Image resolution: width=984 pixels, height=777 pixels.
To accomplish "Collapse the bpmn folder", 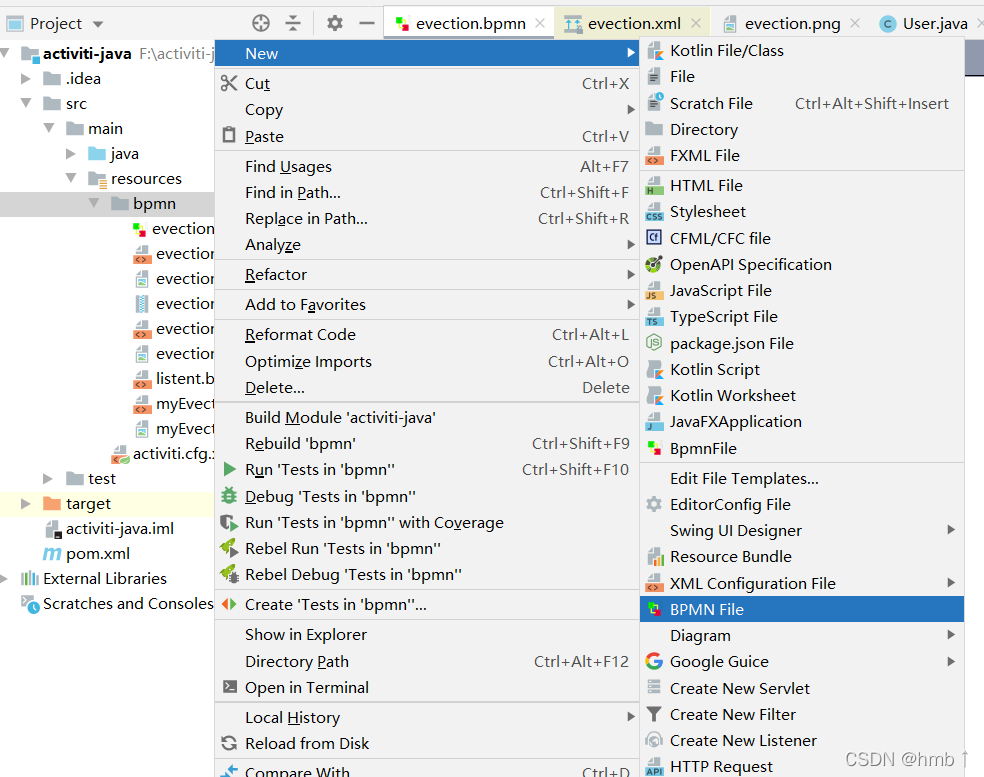I will click(94, 203).
